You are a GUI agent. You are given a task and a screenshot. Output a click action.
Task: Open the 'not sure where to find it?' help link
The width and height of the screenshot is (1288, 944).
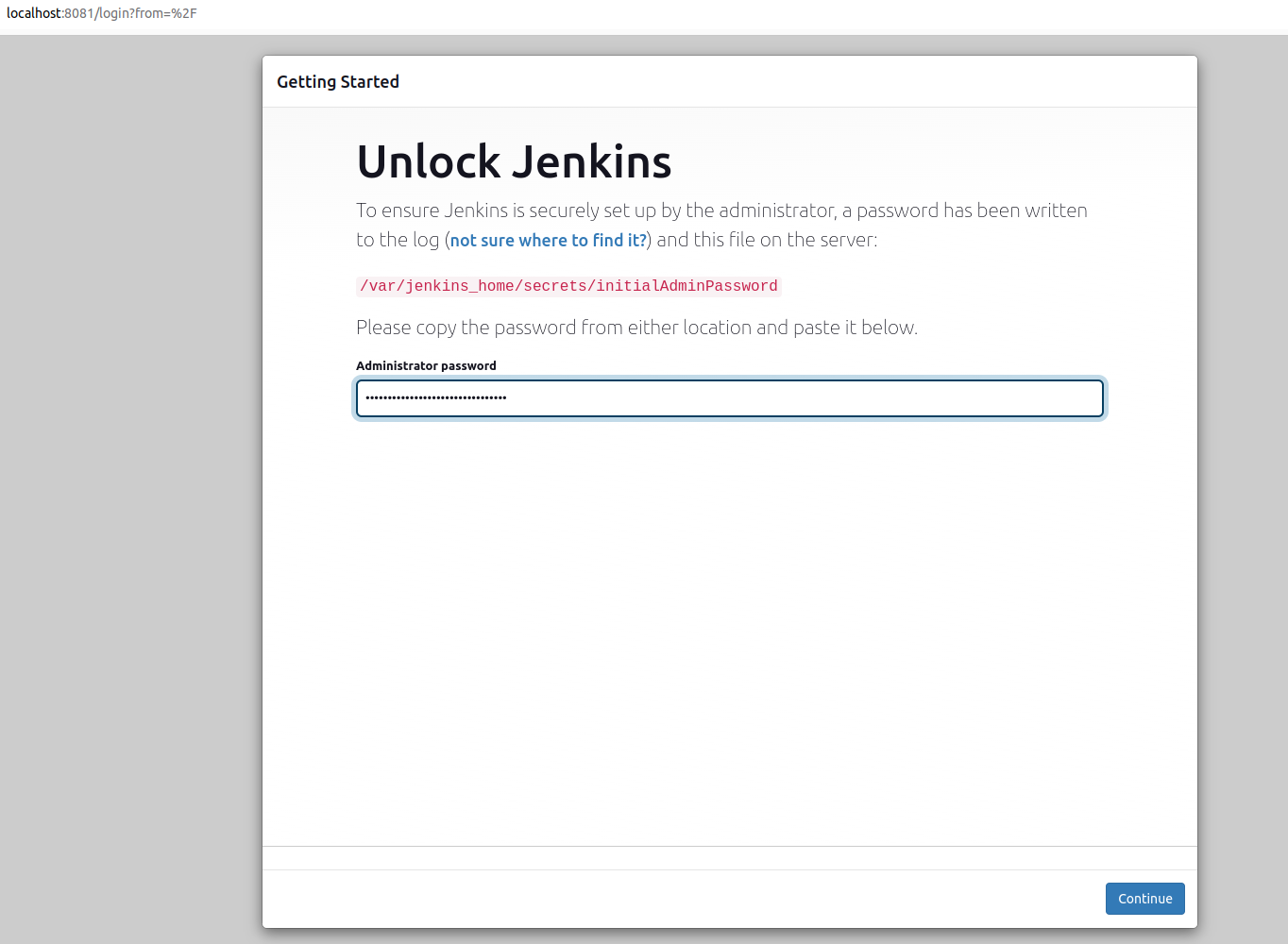click(x=548, y=240)
